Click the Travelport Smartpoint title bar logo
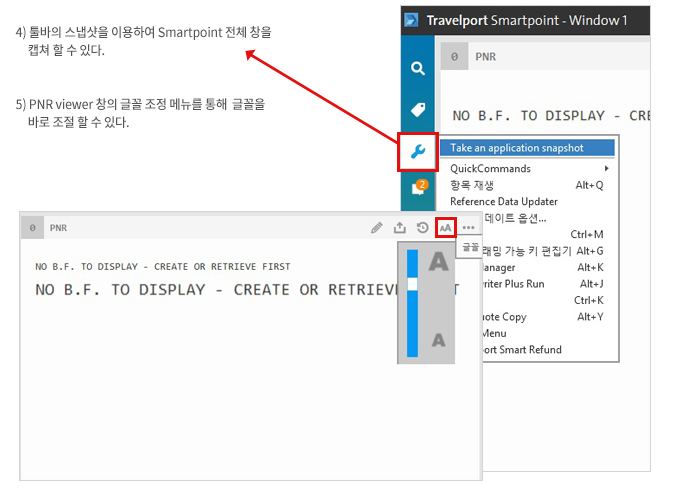The height and width of the screenshot is (496, 680). click(411, 20)
